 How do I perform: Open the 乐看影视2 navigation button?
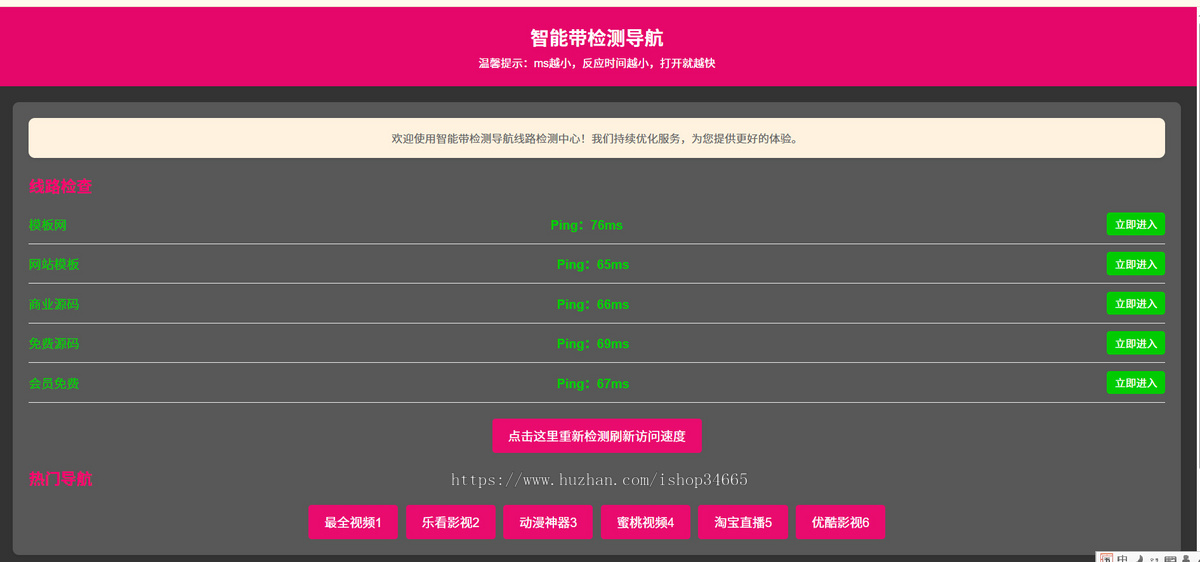451,522
